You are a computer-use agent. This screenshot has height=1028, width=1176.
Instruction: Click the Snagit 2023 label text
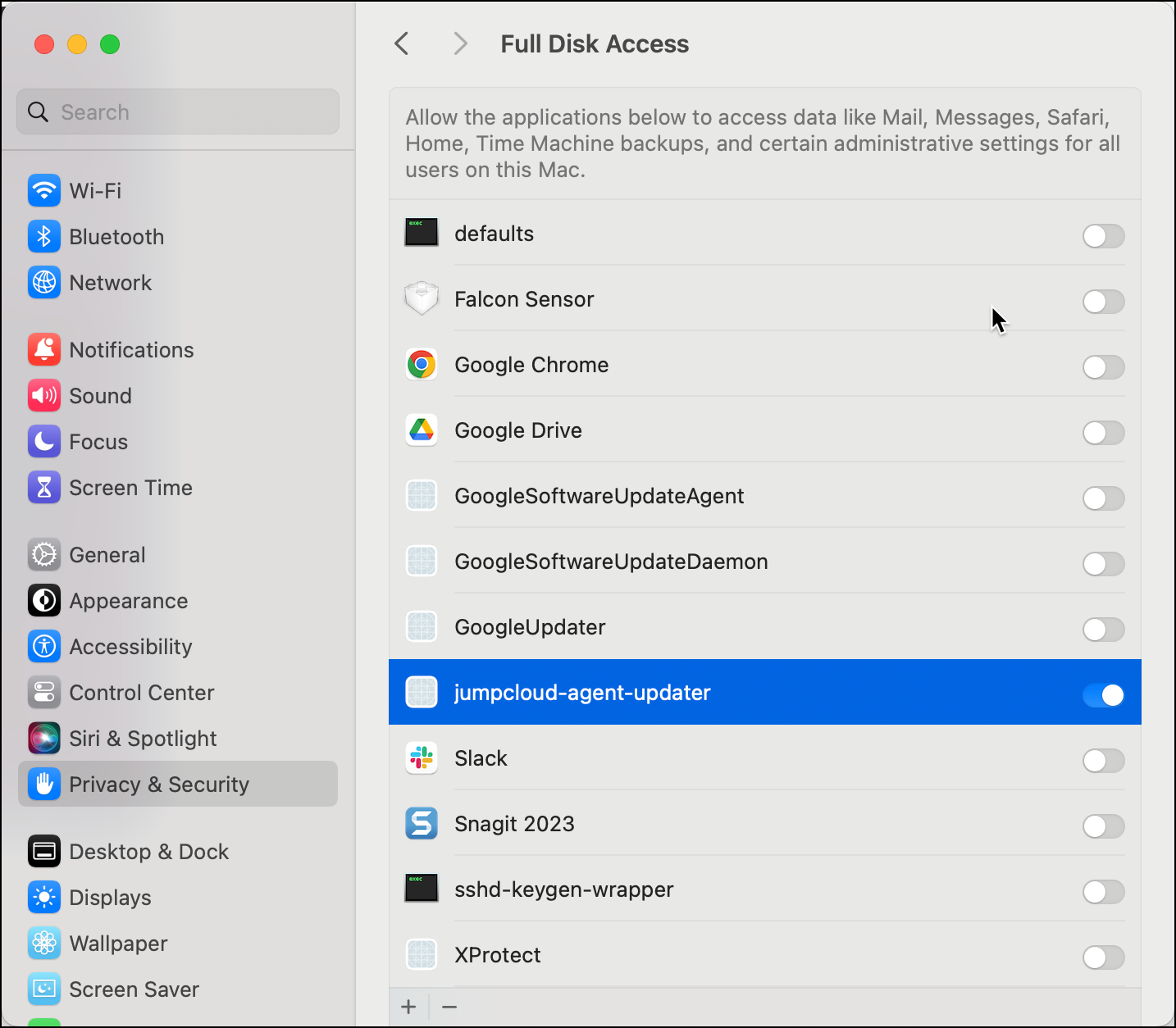pos(514,824)
